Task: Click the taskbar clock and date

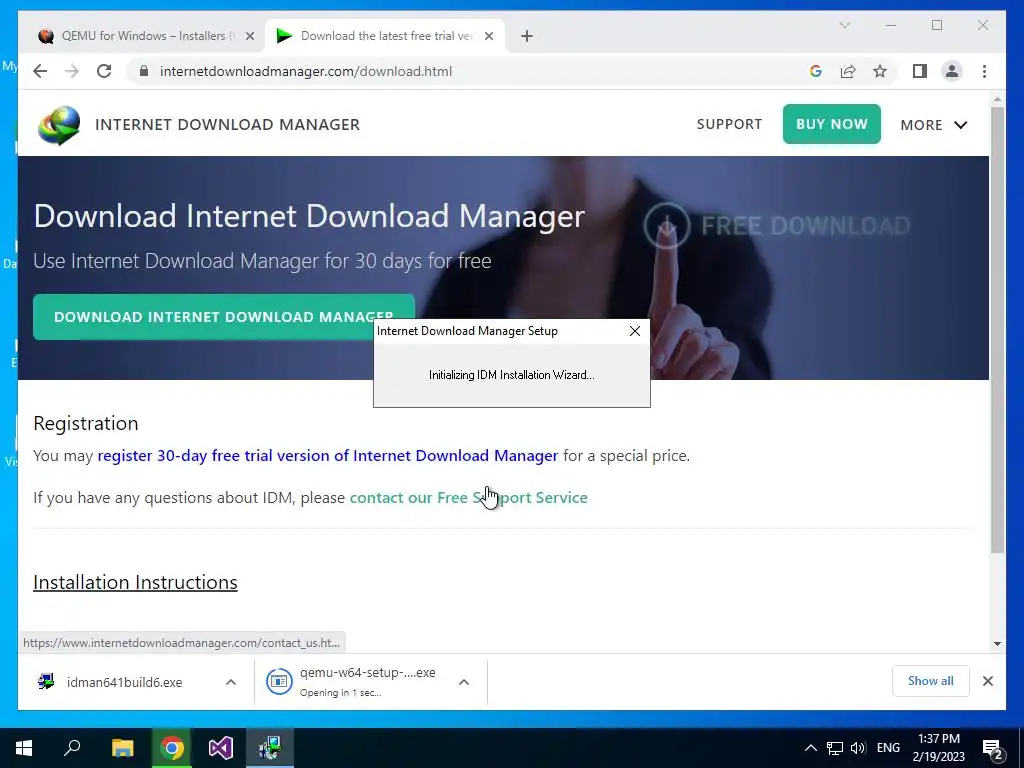Action: [939, 748]
